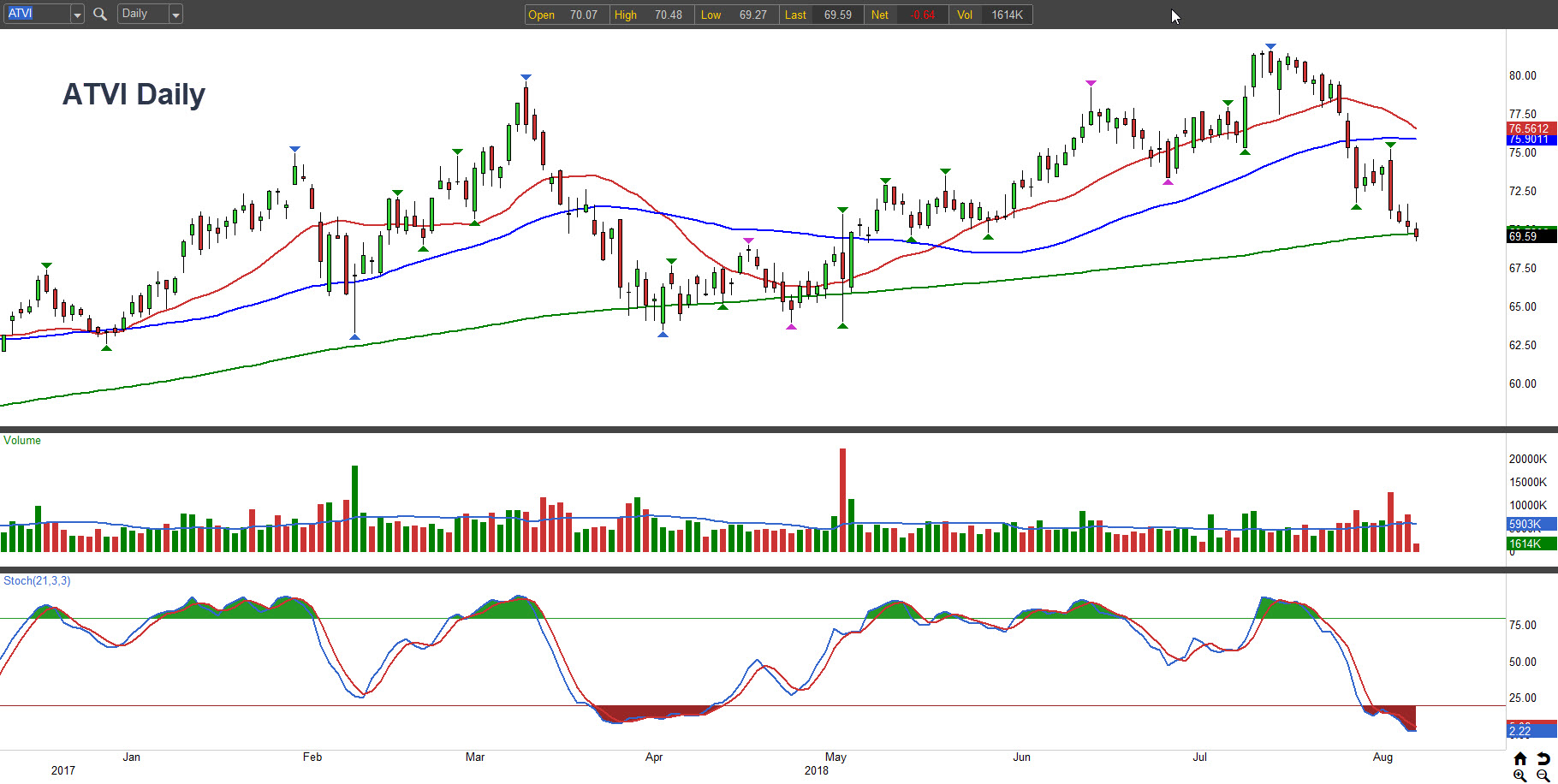Image resolution: width=1558 pixels, height=784 pixels.
Task: Click the magenta triangle marker above the mid-June high
Action: pyautogui.click(x=1091, y=83)
